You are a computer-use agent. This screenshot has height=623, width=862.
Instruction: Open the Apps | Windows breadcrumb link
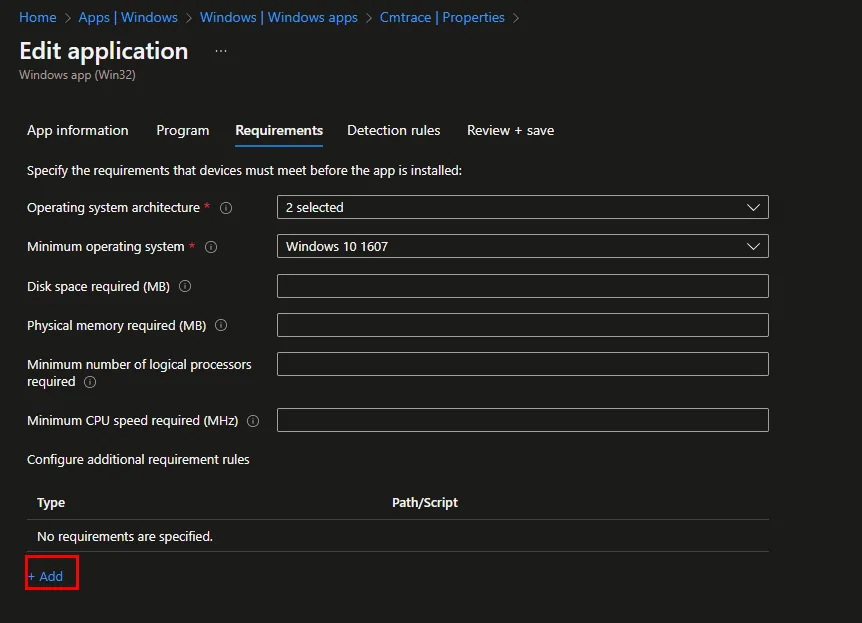(128, 17)
